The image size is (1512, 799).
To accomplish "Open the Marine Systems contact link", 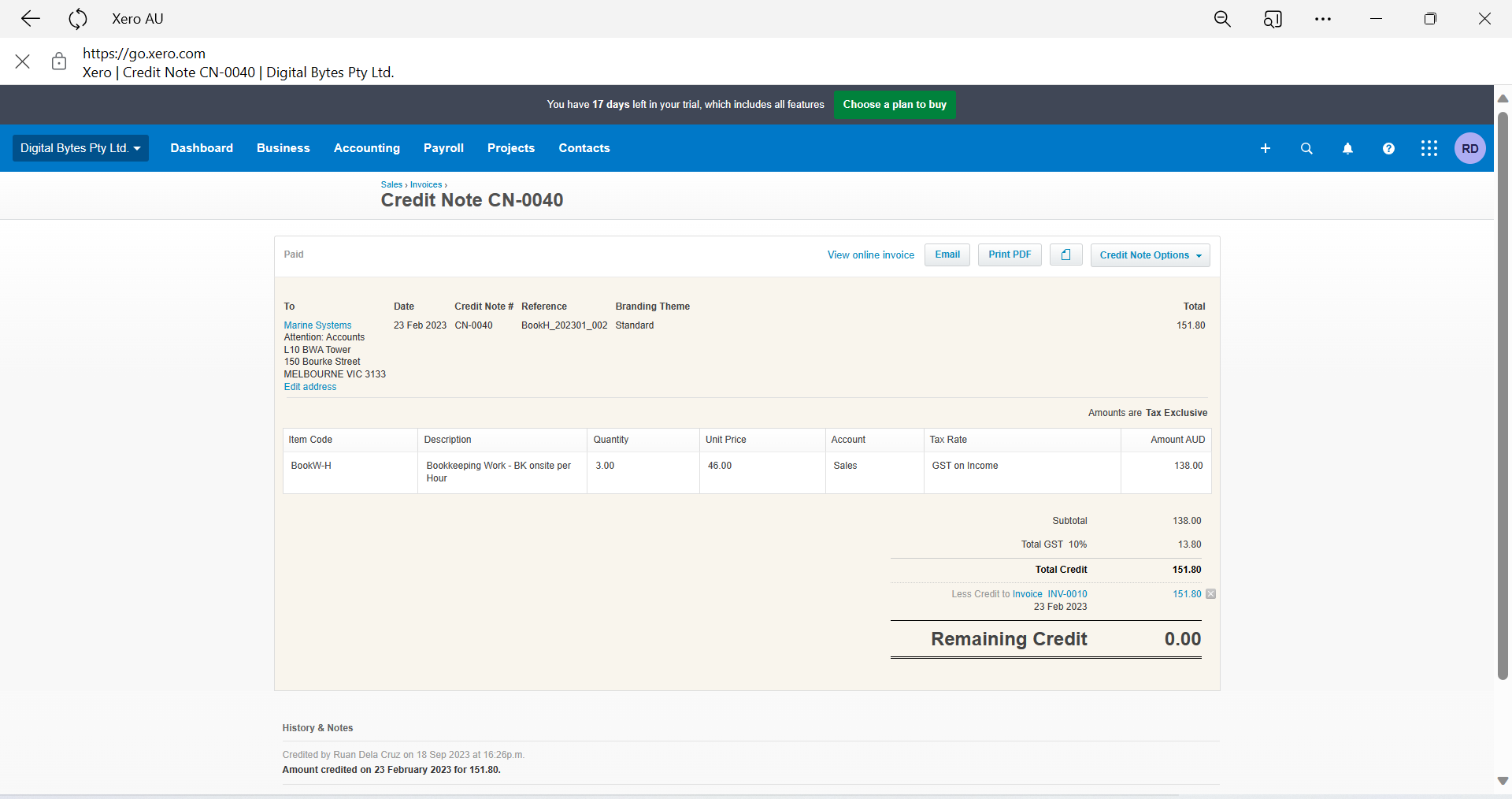I will pyautogui.click(x=317, y=325).
